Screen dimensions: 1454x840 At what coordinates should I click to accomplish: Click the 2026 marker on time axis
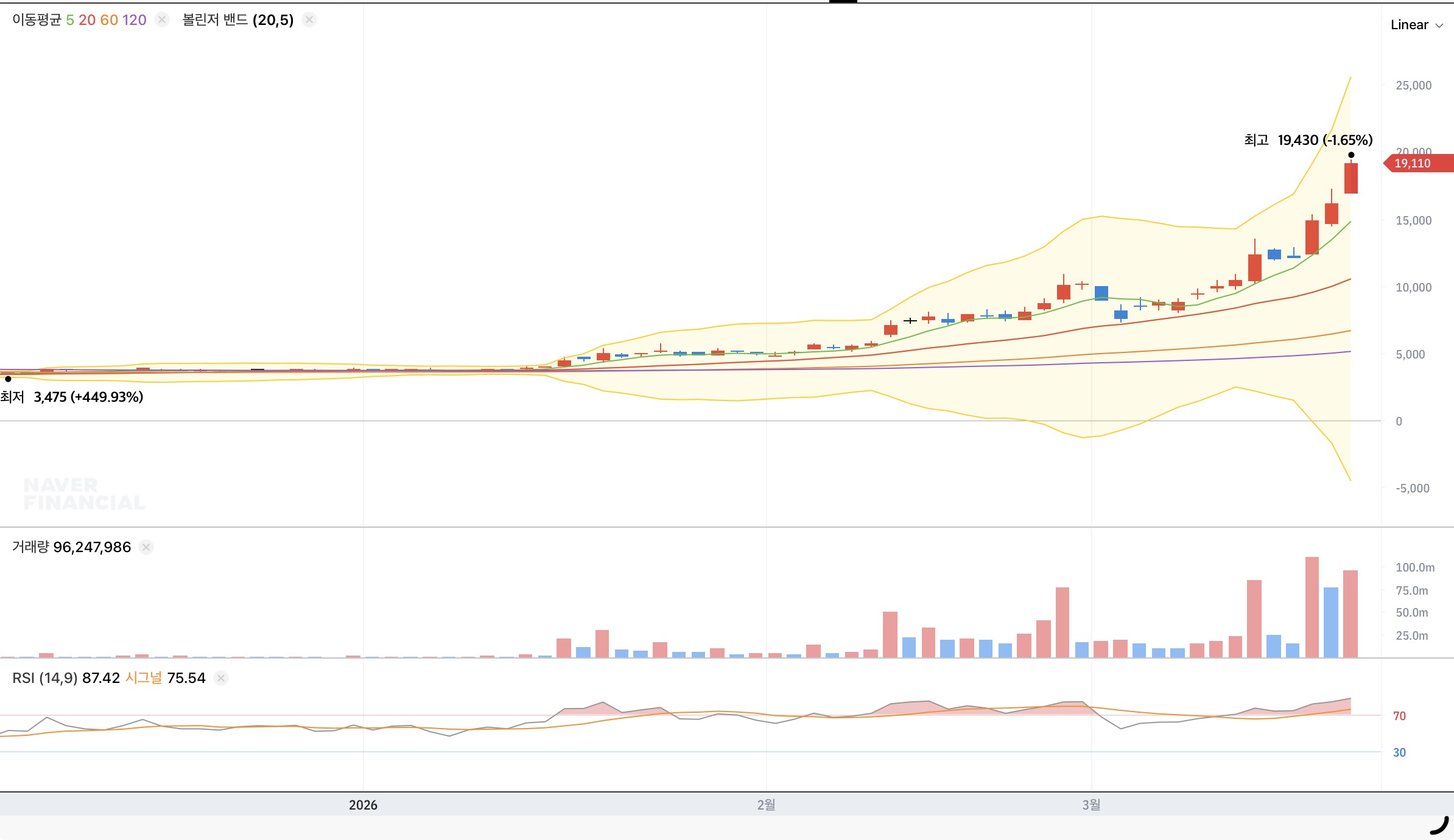(x=363, y=805)
